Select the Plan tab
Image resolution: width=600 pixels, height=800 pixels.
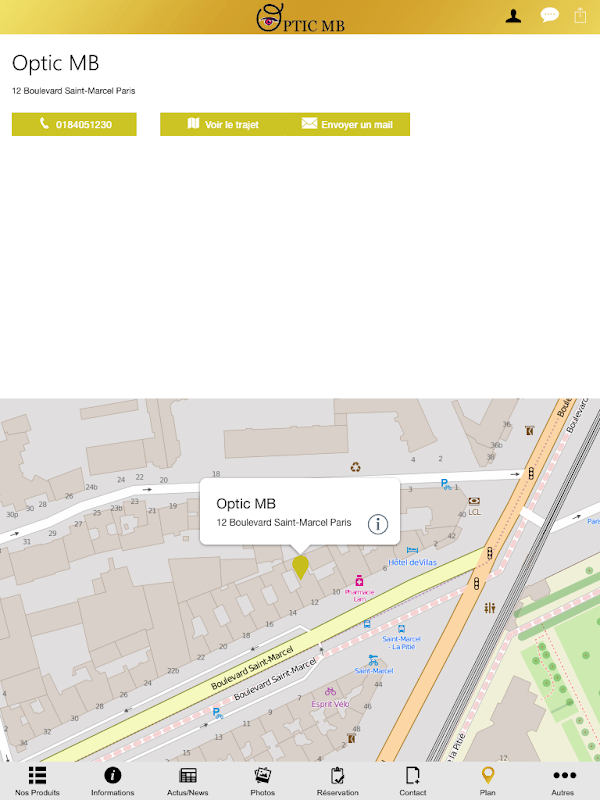[487, 781]
